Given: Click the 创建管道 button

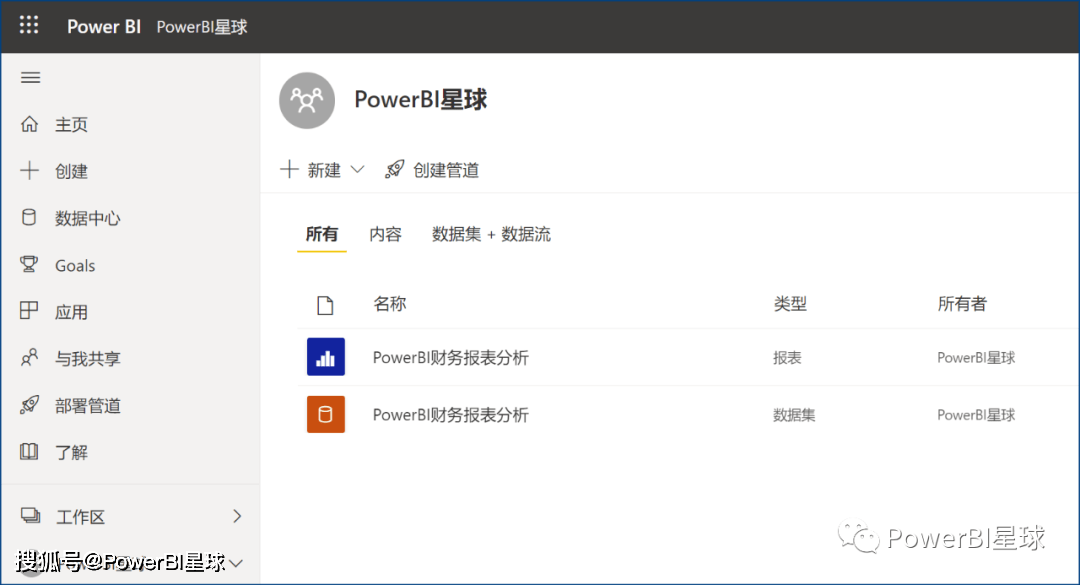Looking at the screenshot, I should (x=433, y=170).
